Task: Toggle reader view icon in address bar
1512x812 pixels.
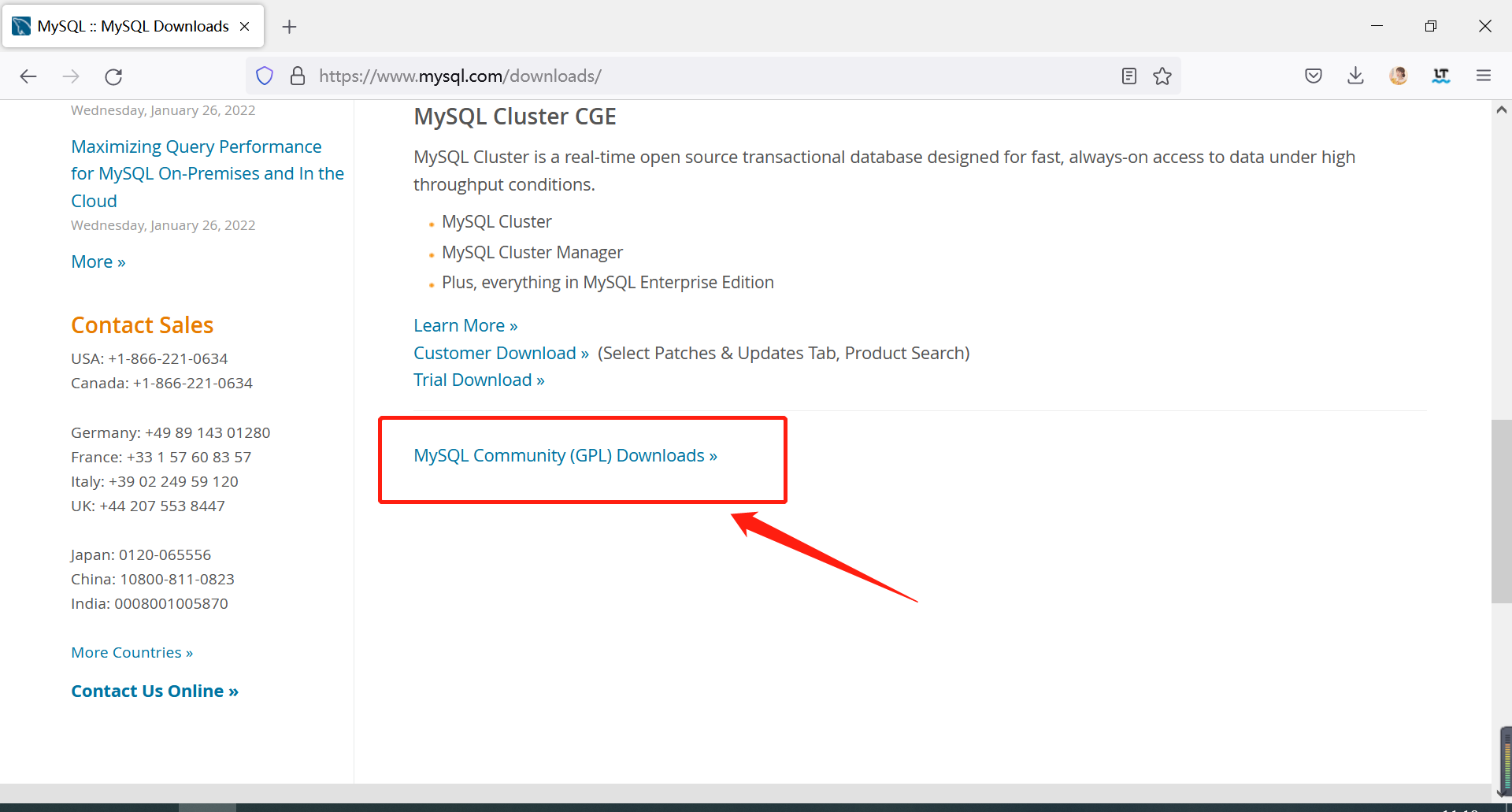Action: pyautogui.click(x=1129, y=76)
